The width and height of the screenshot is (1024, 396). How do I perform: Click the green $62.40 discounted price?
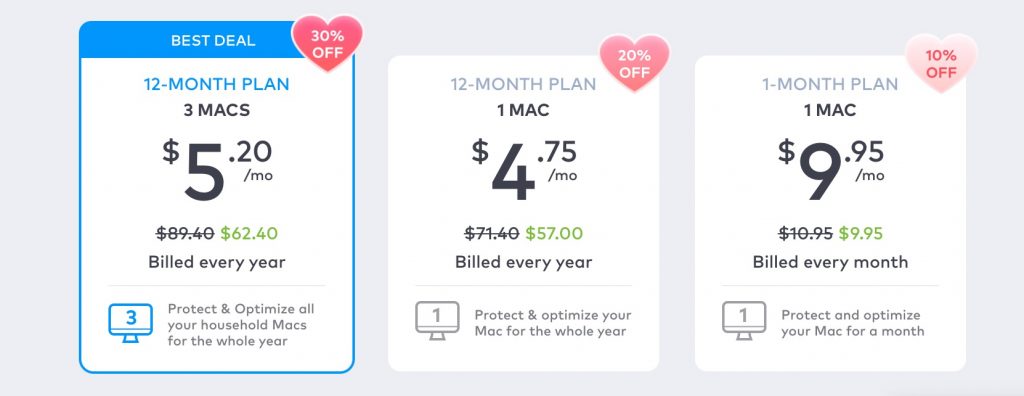tap(249, 233)
